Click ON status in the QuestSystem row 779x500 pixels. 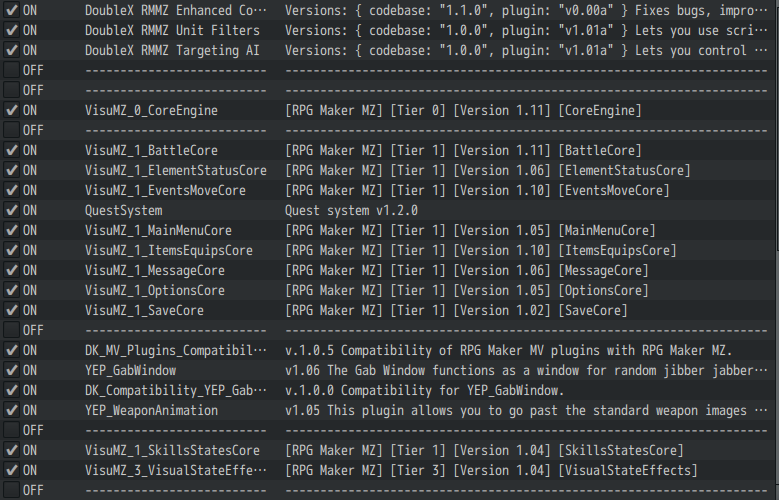pyautogui.click(x=30, y=210)
